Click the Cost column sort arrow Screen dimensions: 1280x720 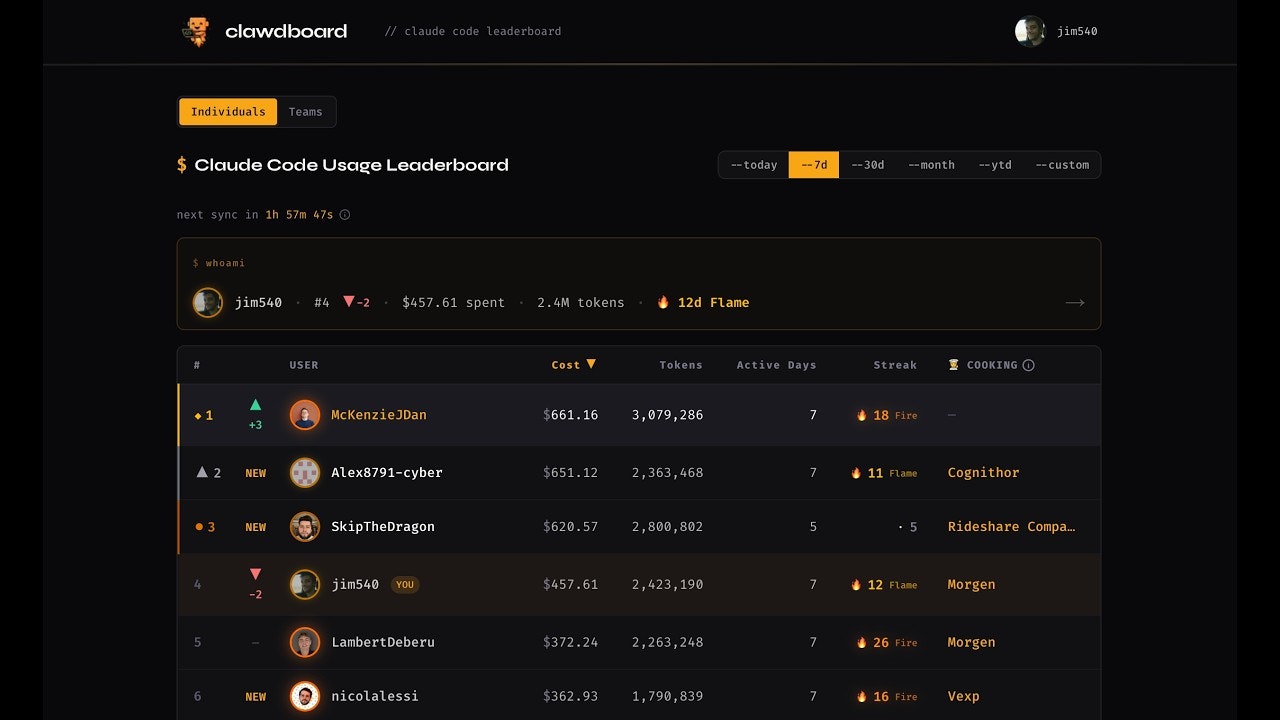point(592,364)
